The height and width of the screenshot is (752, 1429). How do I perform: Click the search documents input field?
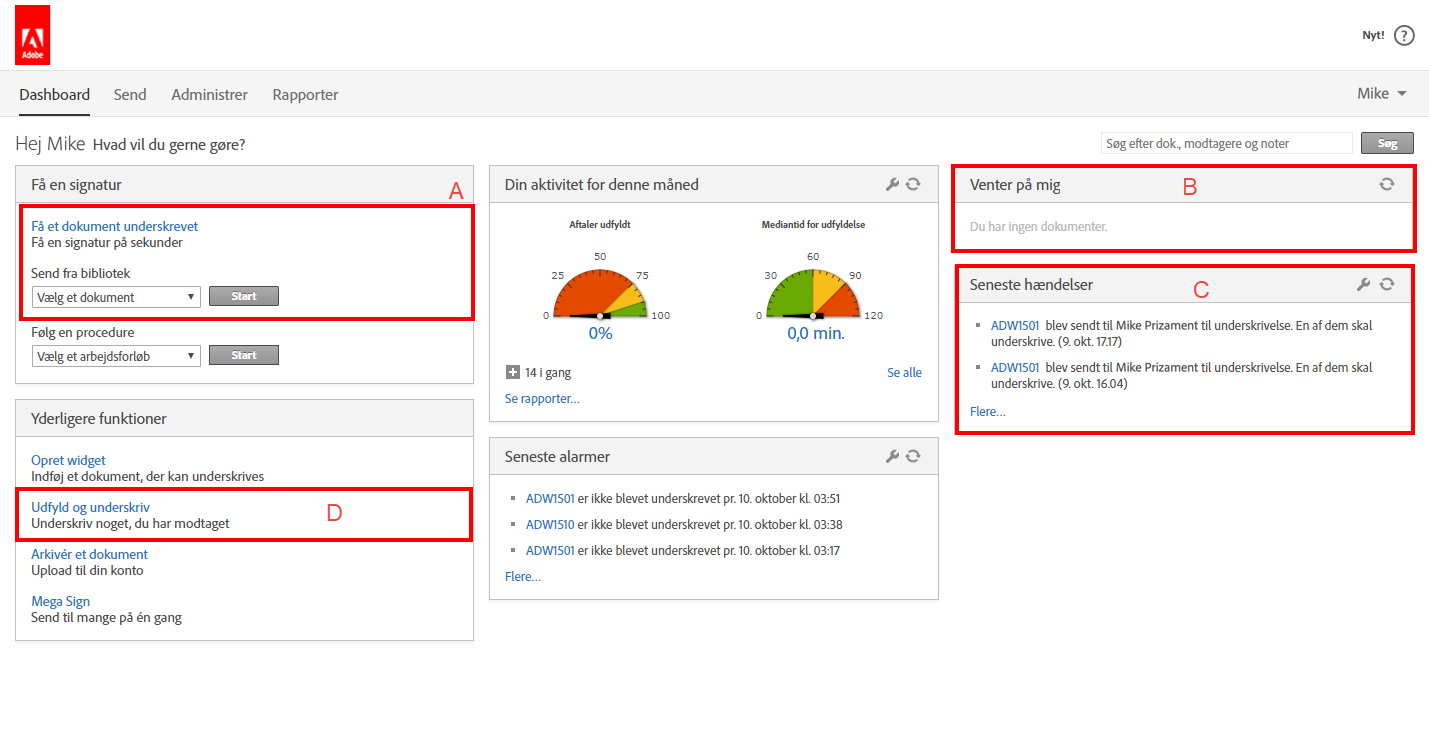pyautogui.click(x=1225, y=143)
